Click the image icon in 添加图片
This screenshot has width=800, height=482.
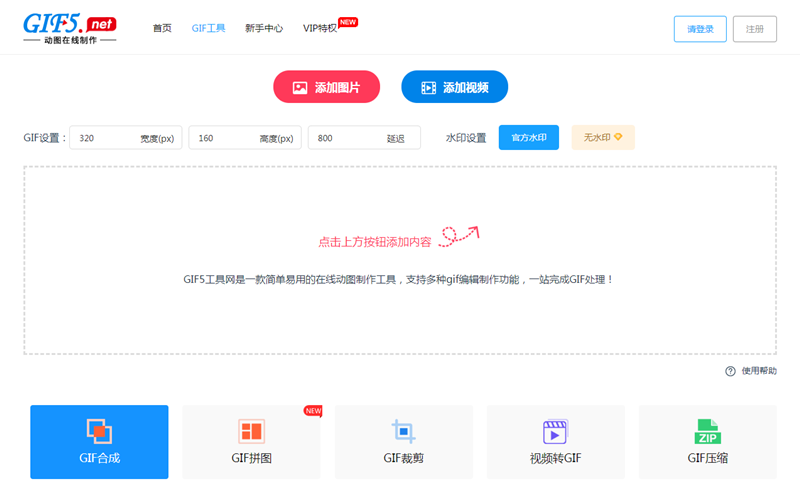[x=299, y=88]
